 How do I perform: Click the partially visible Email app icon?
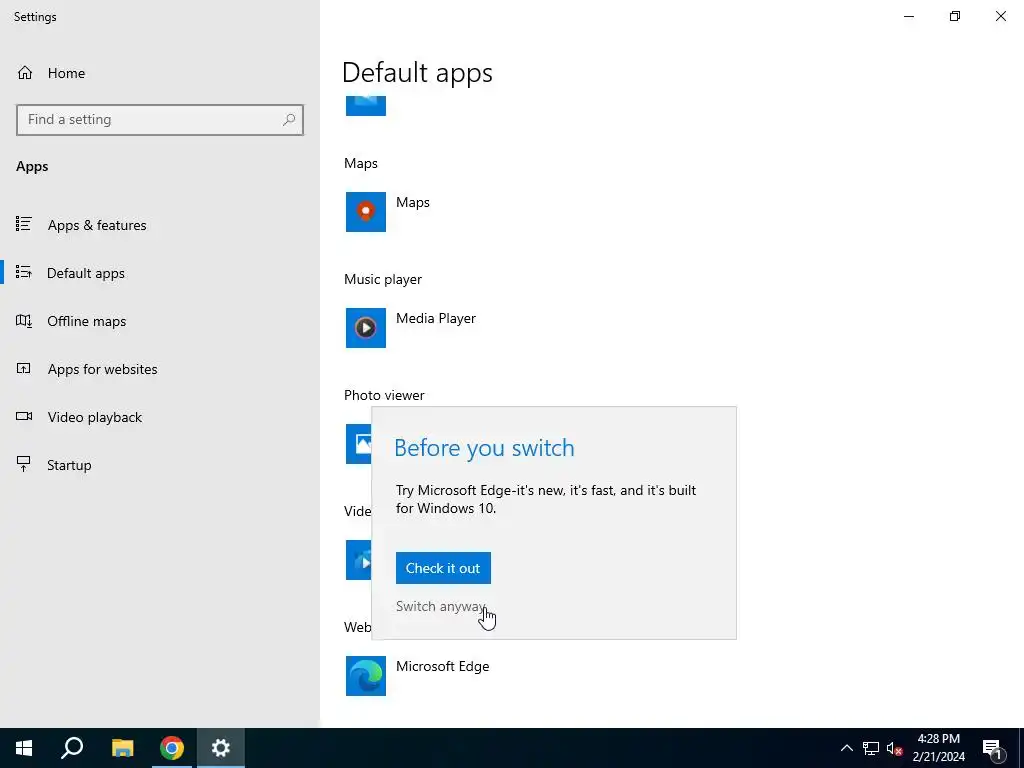[366, 106]
